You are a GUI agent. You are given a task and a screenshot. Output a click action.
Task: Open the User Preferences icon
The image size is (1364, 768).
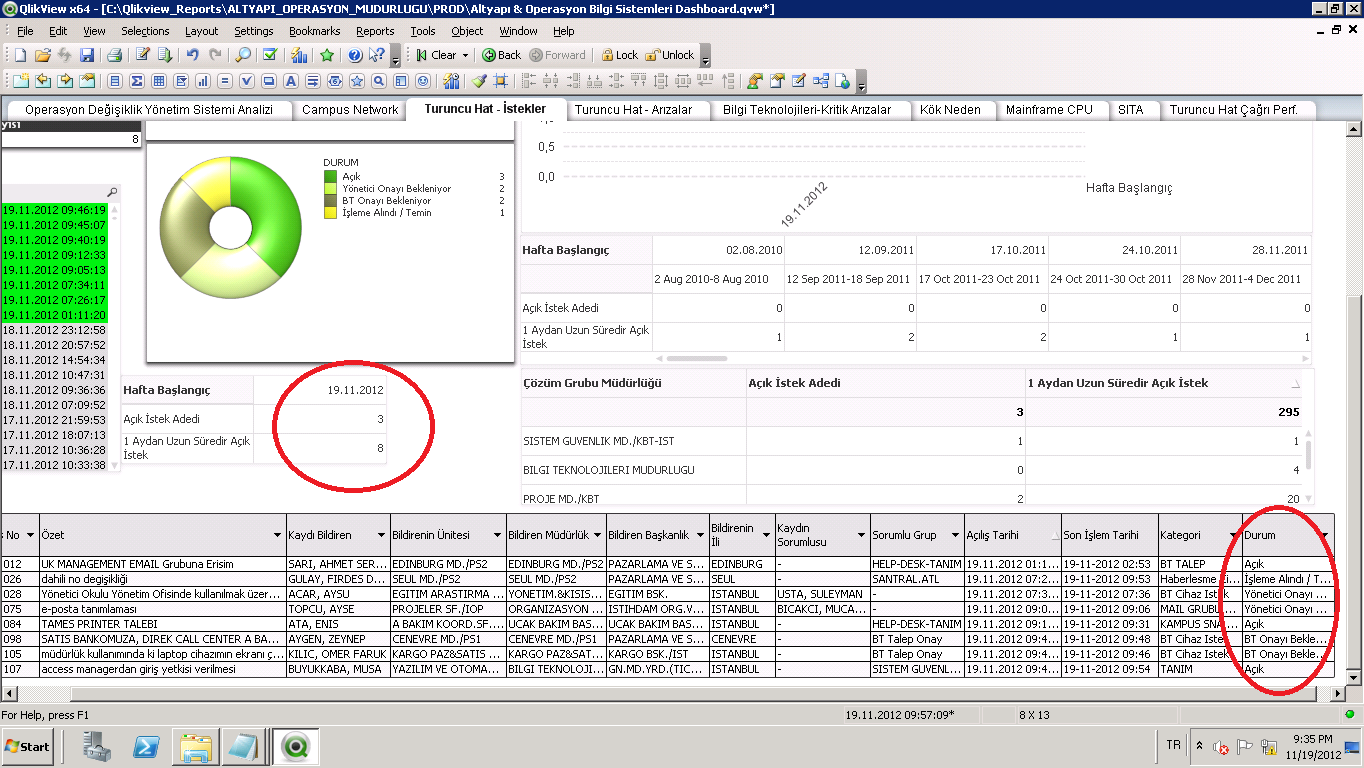tap(755, 81)
